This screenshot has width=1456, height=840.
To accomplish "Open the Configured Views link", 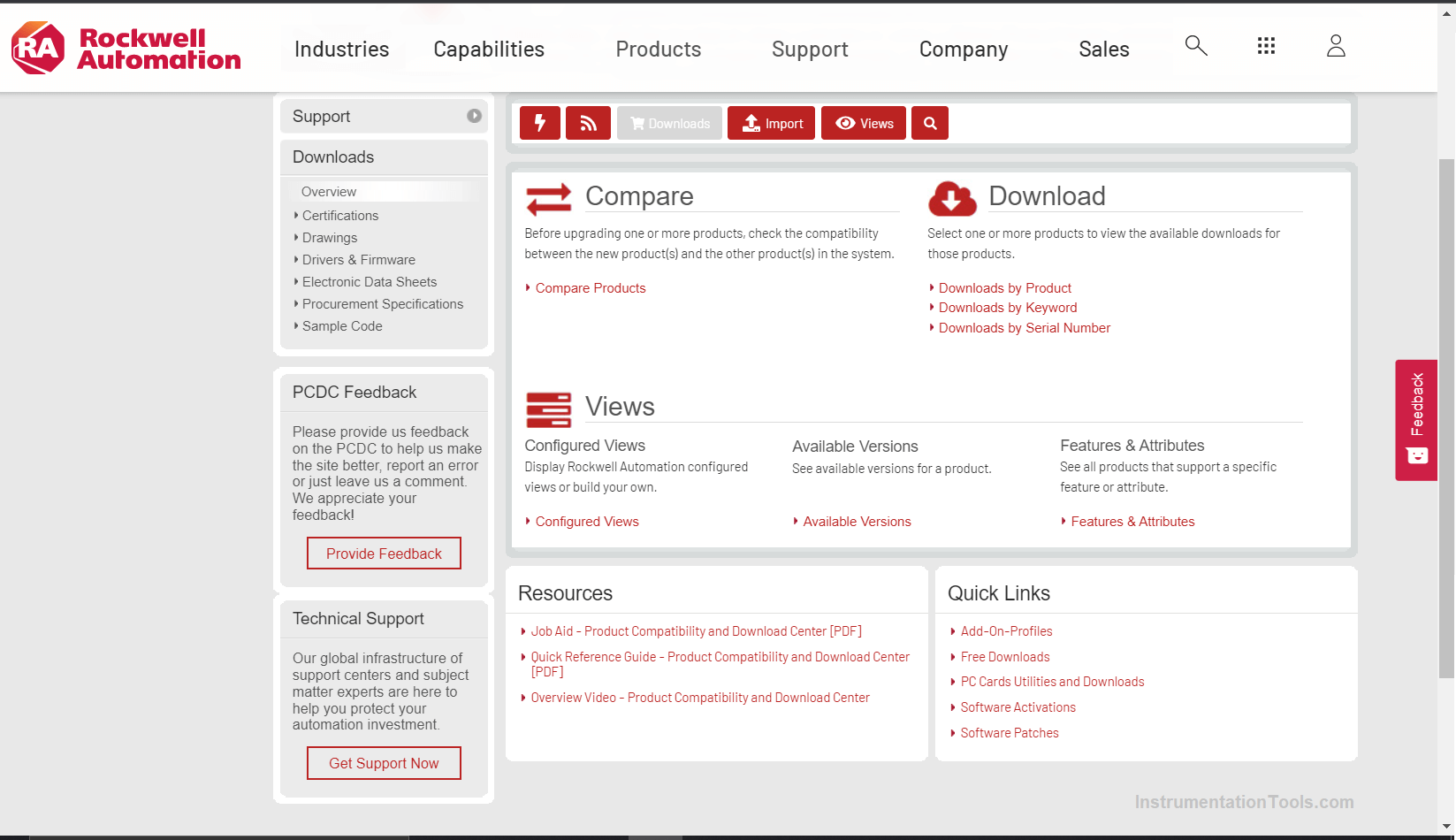I will 587,522.
